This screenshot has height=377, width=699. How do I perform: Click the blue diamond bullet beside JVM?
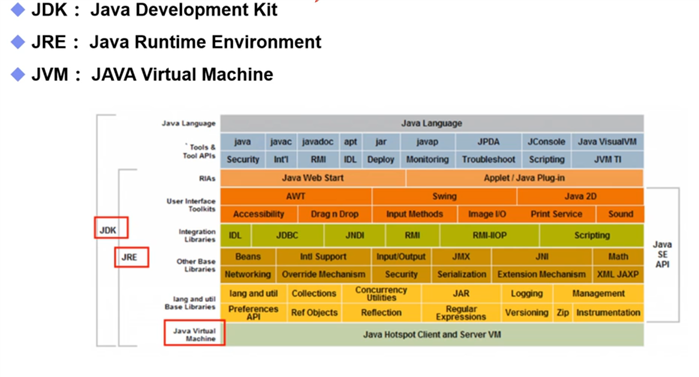coord(18,74)
